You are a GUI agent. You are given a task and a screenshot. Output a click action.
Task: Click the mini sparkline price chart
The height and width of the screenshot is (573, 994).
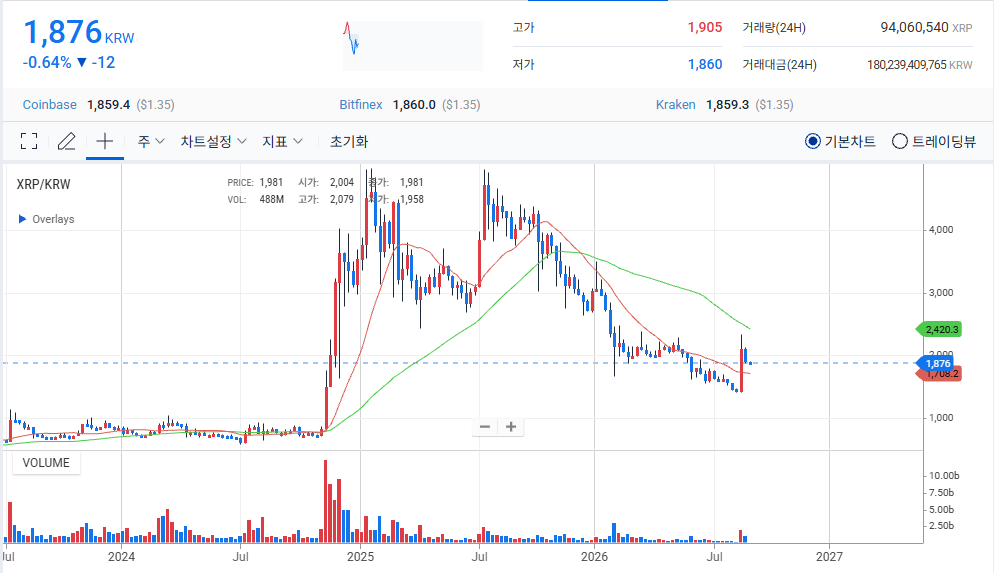pyautogui.click(x=413, y=46)
